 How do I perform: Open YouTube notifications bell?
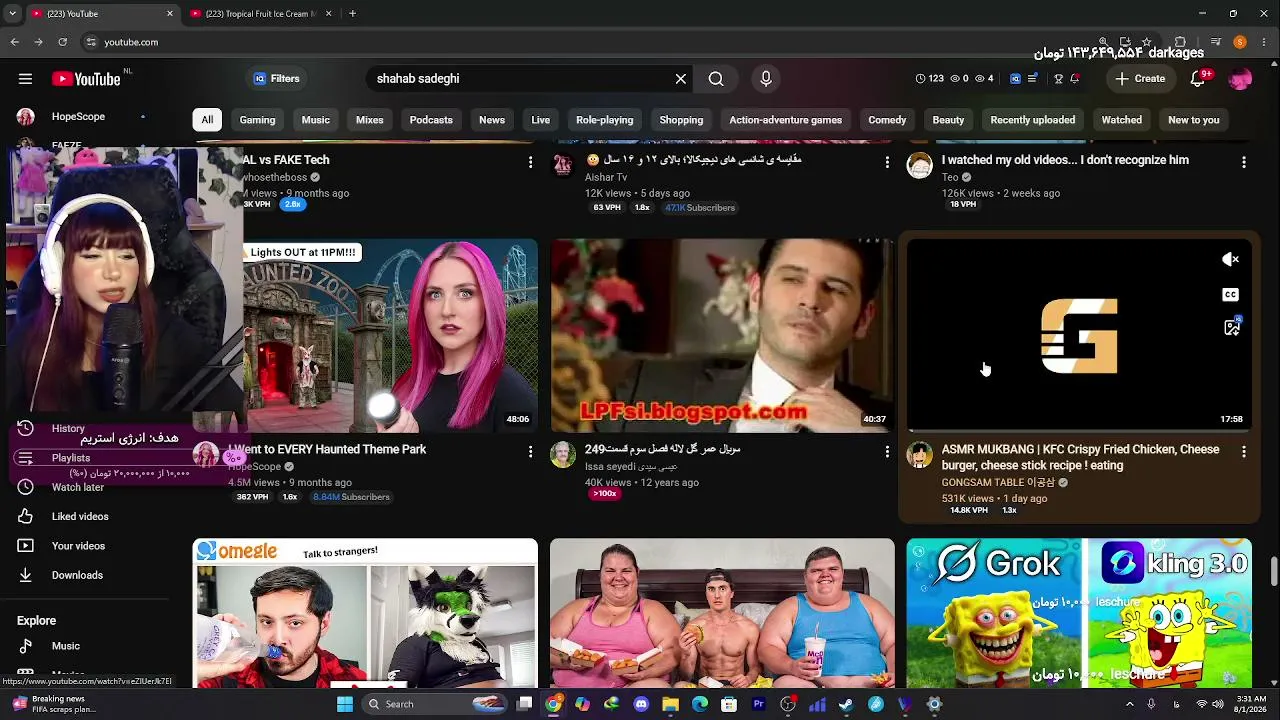click(1197, 79)
